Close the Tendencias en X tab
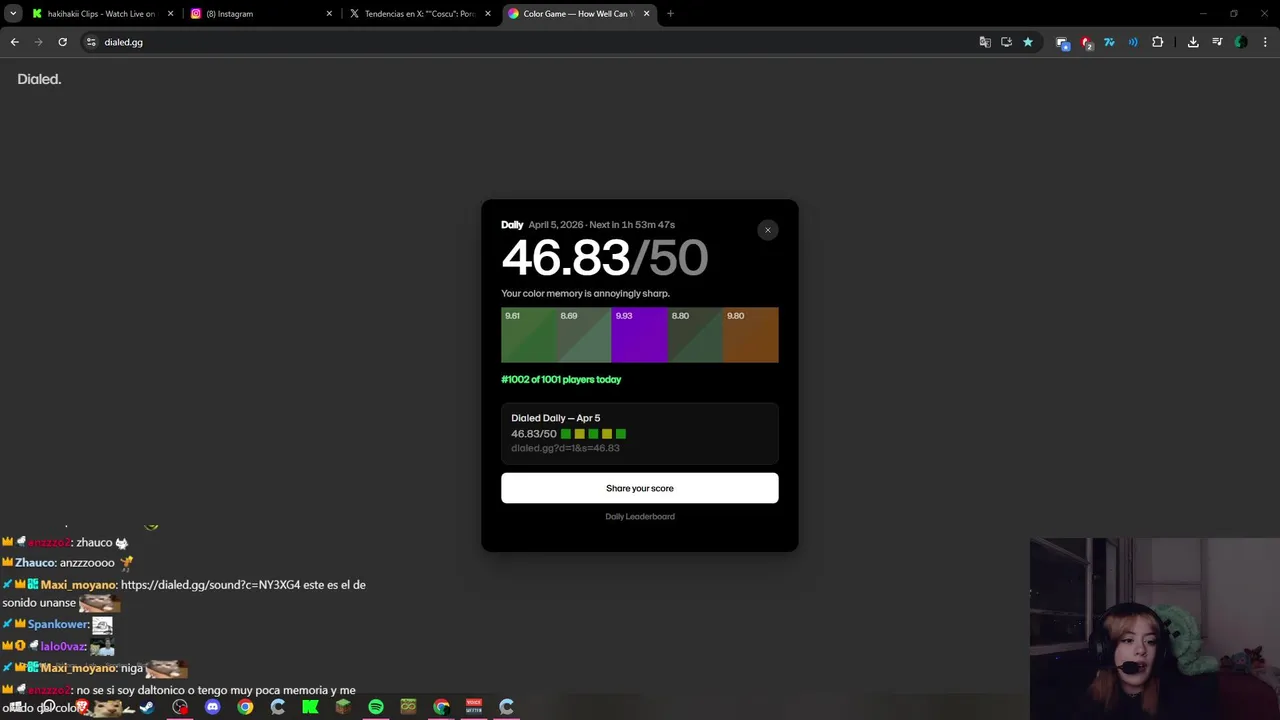The height and width of the screenshot is (720, 1280). 488,14
